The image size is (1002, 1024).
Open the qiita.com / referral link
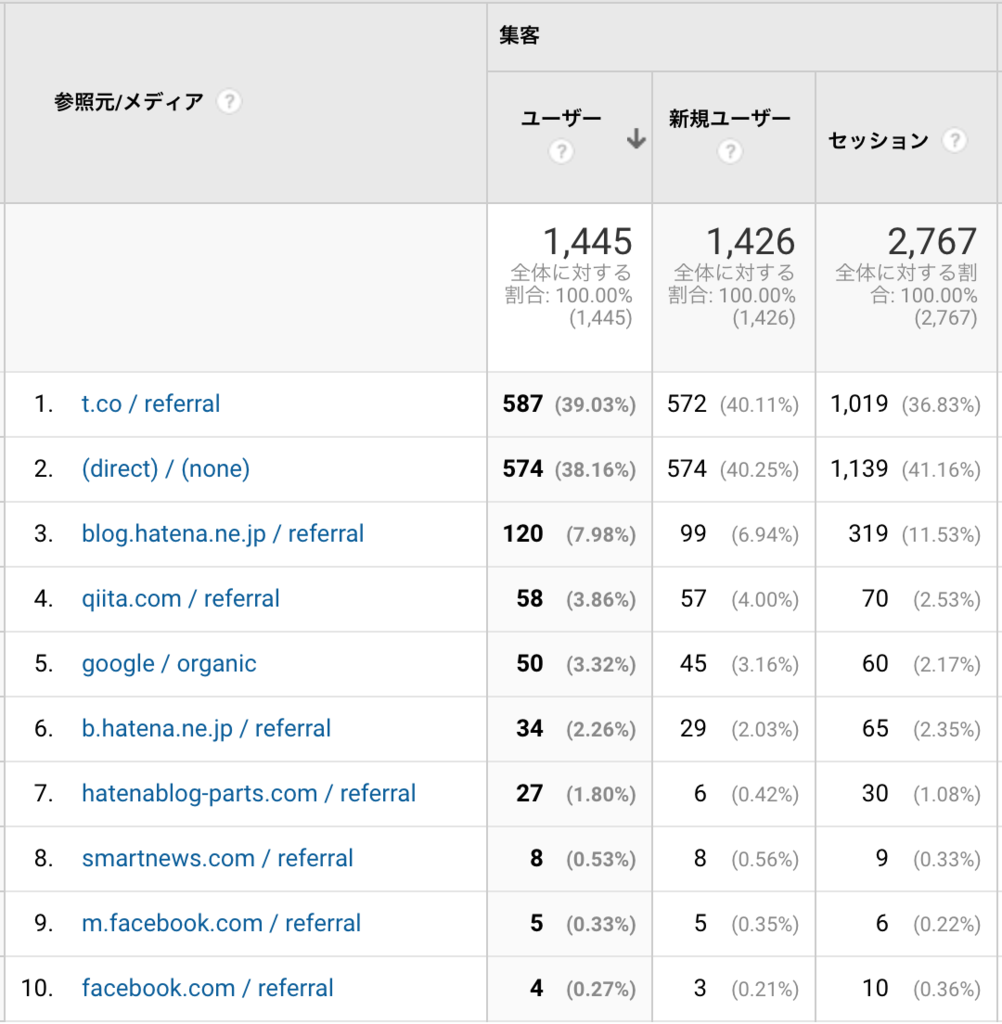click(180, 599)
